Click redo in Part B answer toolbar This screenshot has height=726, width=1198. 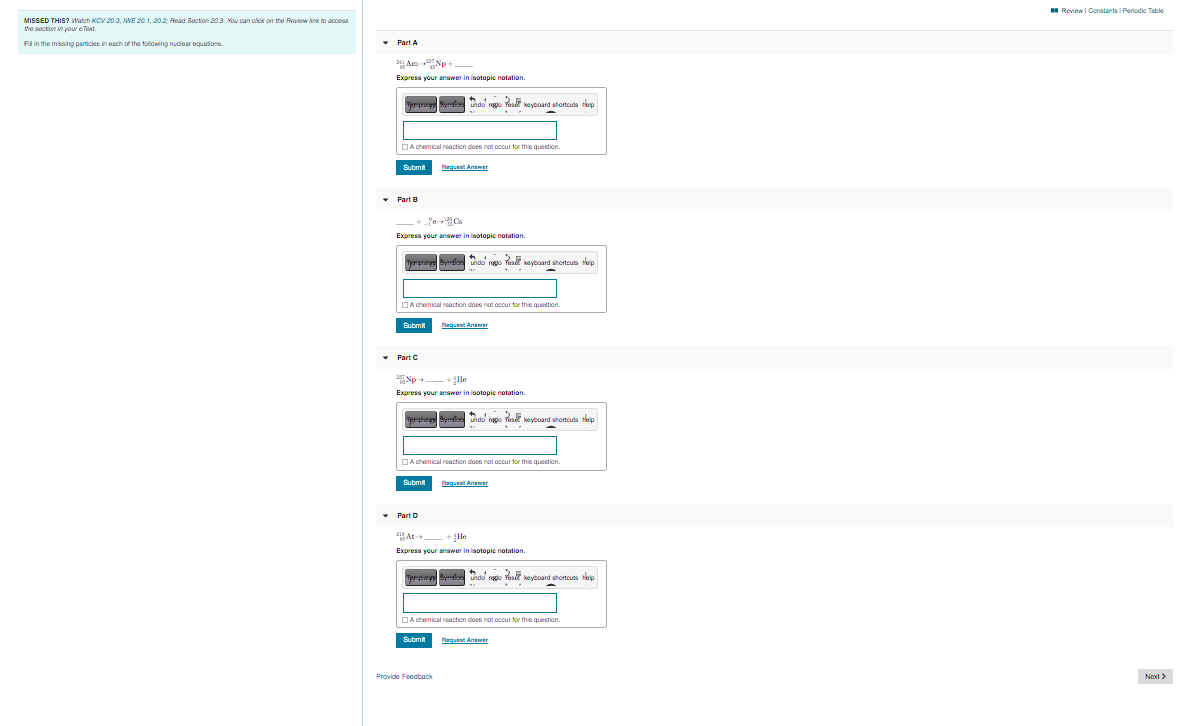(495, 263)
